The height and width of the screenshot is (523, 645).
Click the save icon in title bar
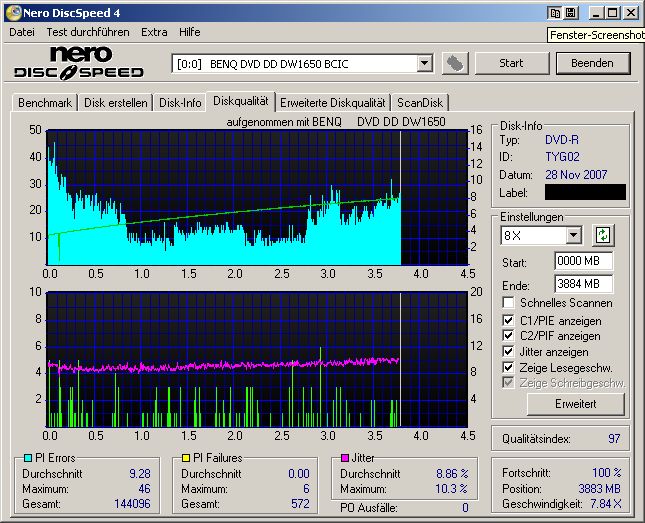point(570,13)
